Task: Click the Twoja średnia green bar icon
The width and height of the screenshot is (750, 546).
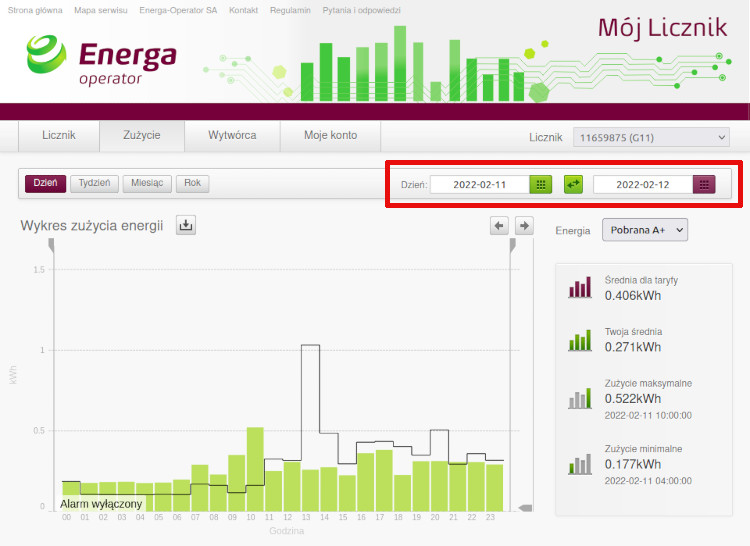Action: coord(580,339)
